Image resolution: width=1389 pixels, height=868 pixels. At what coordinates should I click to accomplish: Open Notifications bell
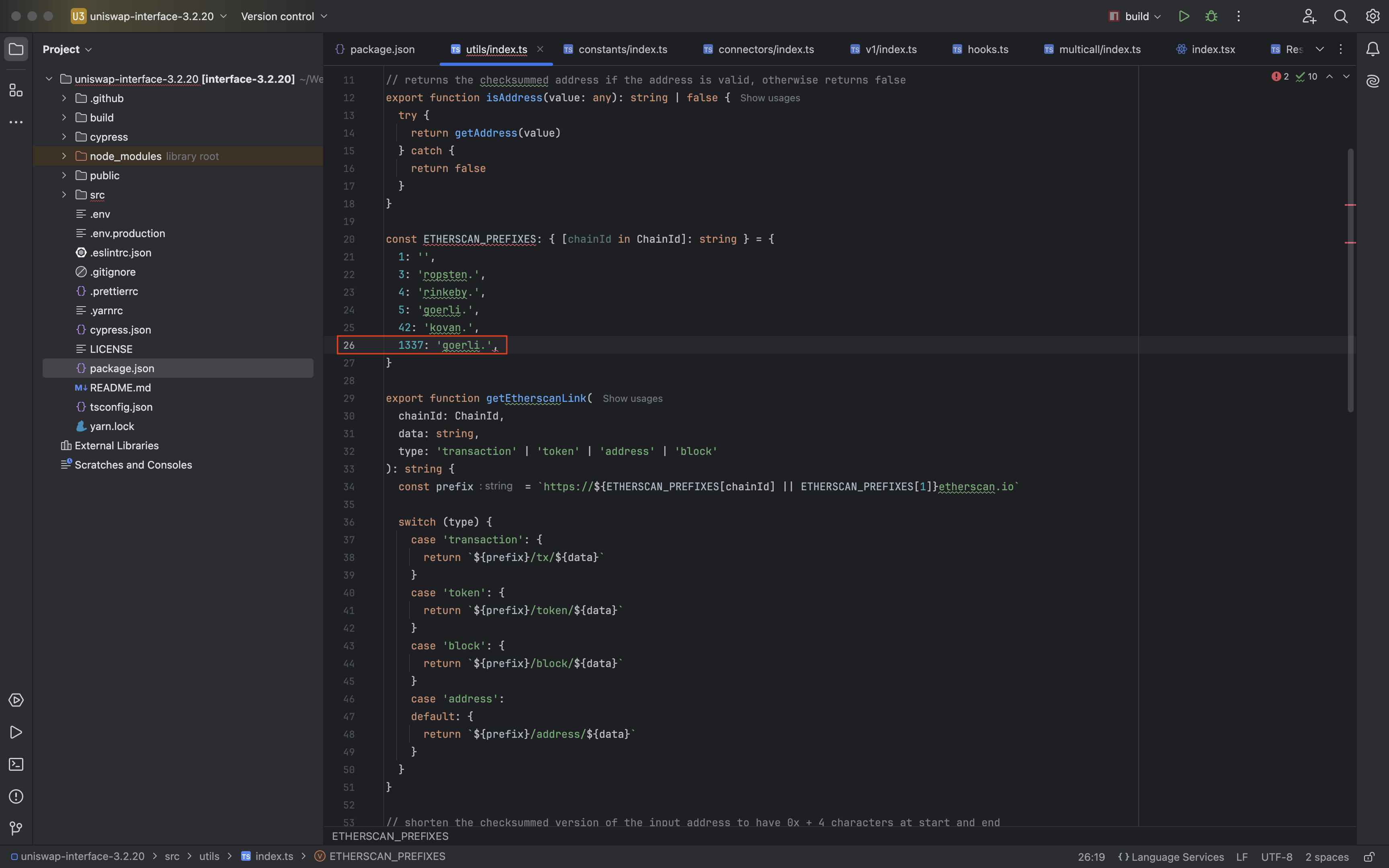tap(1373, 49)
